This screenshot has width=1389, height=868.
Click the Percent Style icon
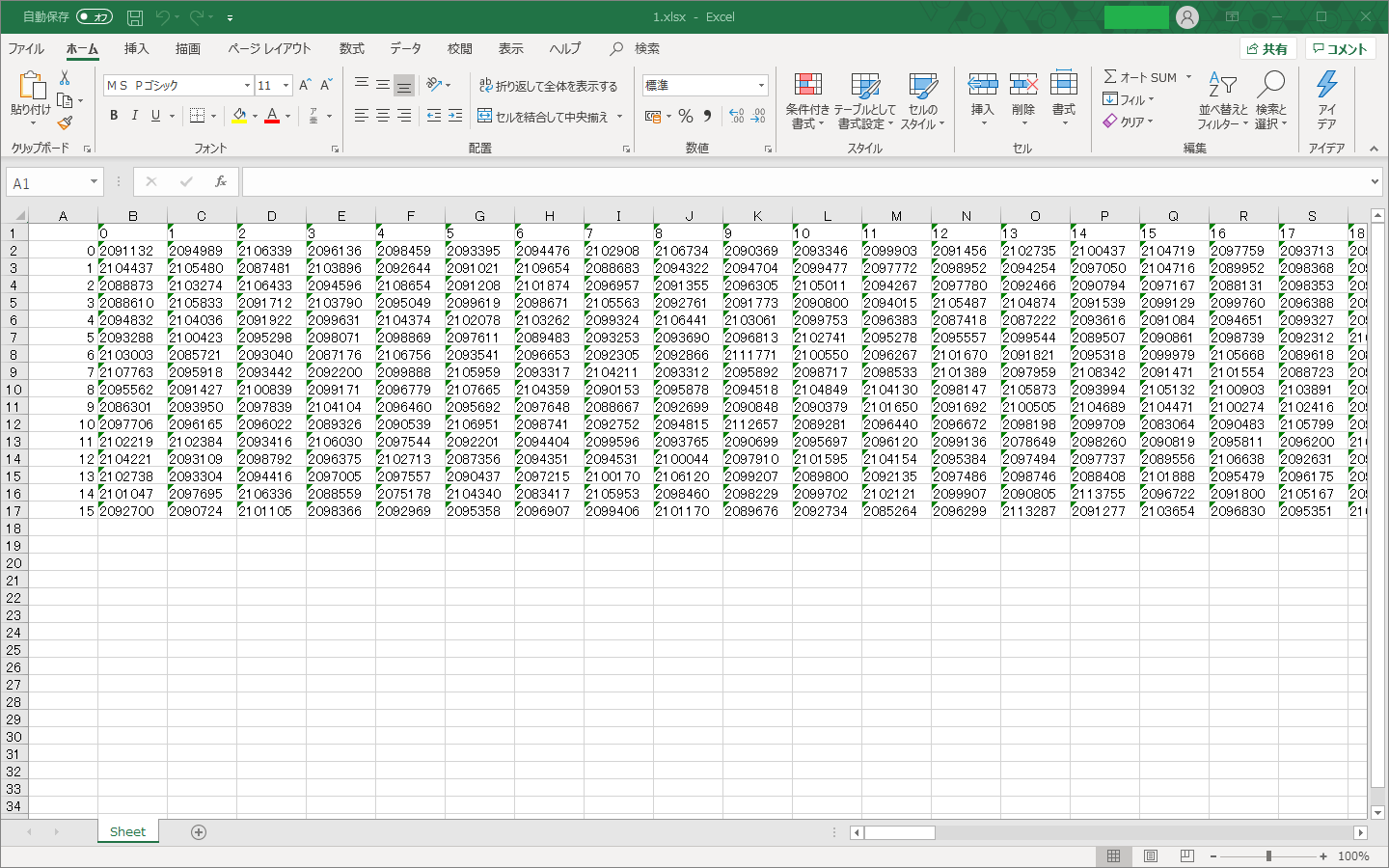(686, 116)
